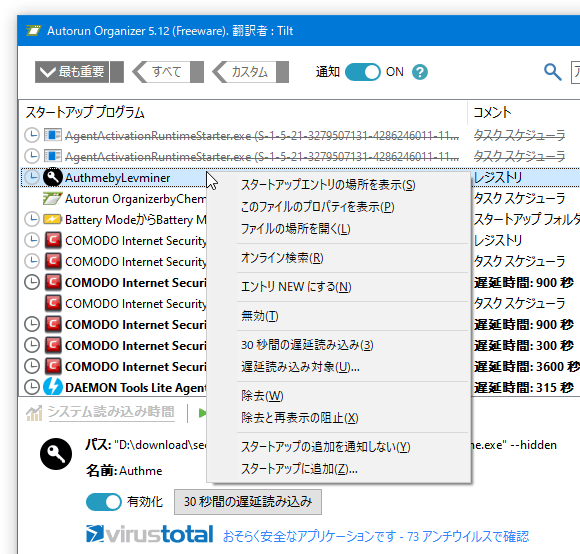The image size is (580, 554).
Task: Click the 名前: Authme text
Action: pos(124,471)
